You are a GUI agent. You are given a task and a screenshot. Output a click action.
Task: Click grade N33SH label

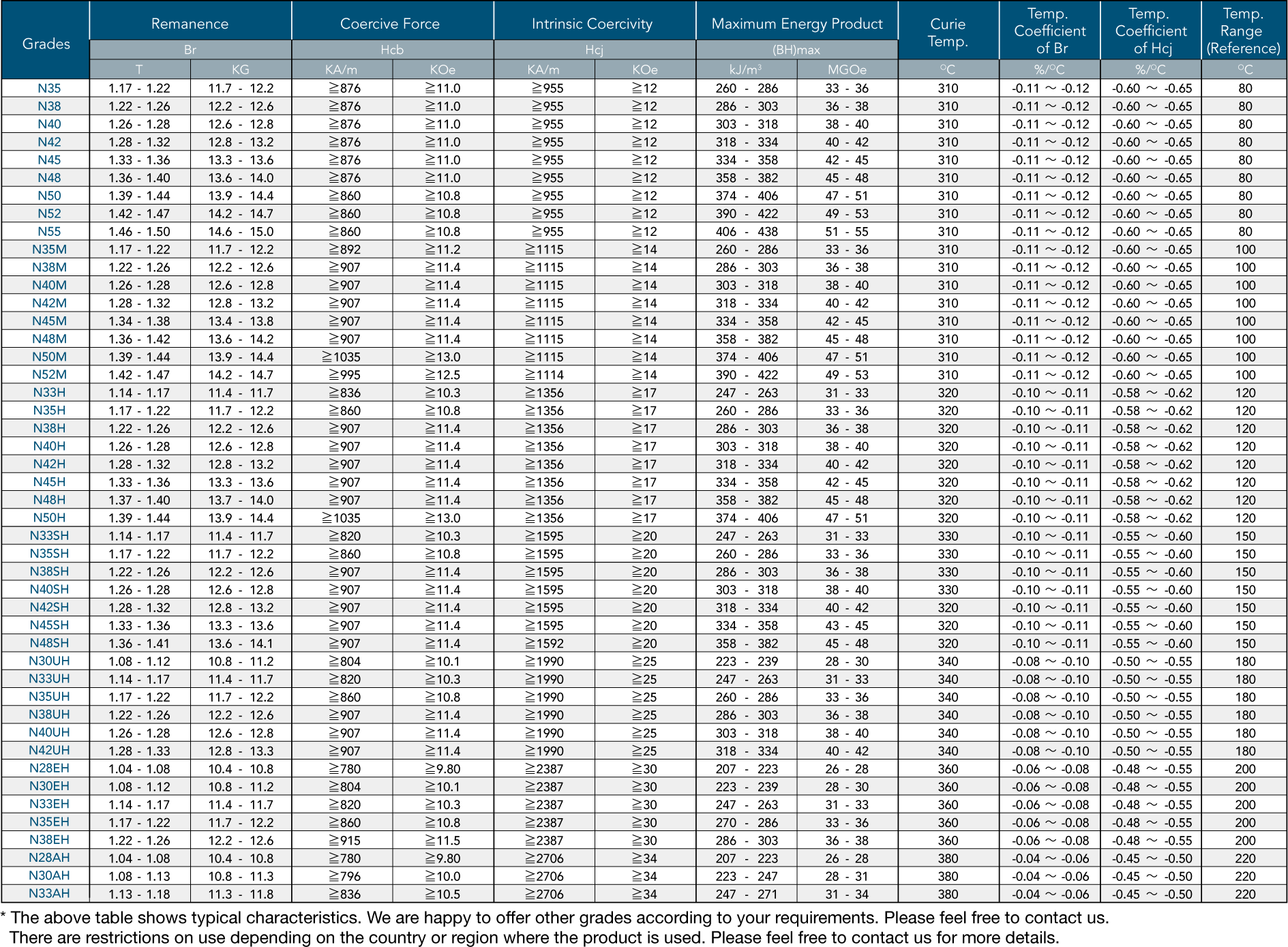(49, 536)
